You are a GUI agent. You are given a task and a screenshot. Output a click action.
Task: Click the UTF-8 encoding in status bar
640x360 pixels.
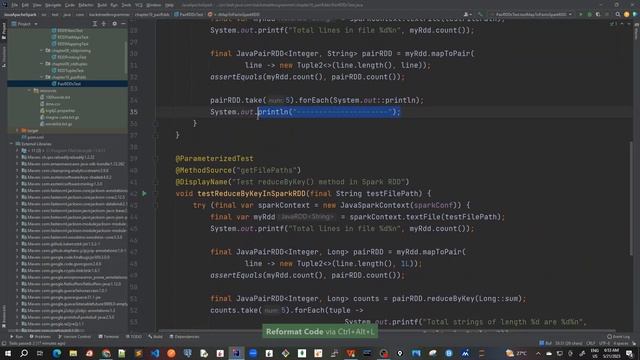[604, 343]
